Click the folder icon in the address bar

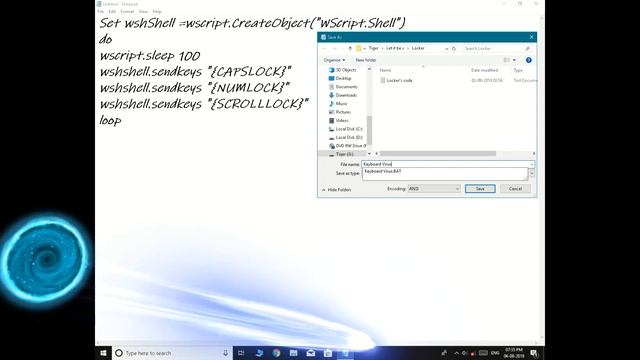click(x=358, y=48)
